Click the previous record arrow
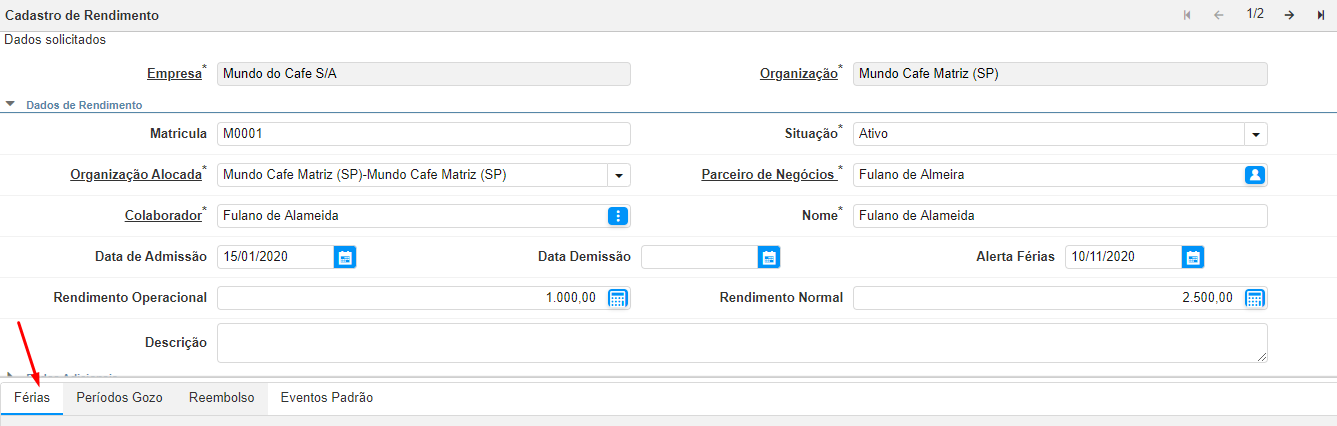 (1218, 15)
